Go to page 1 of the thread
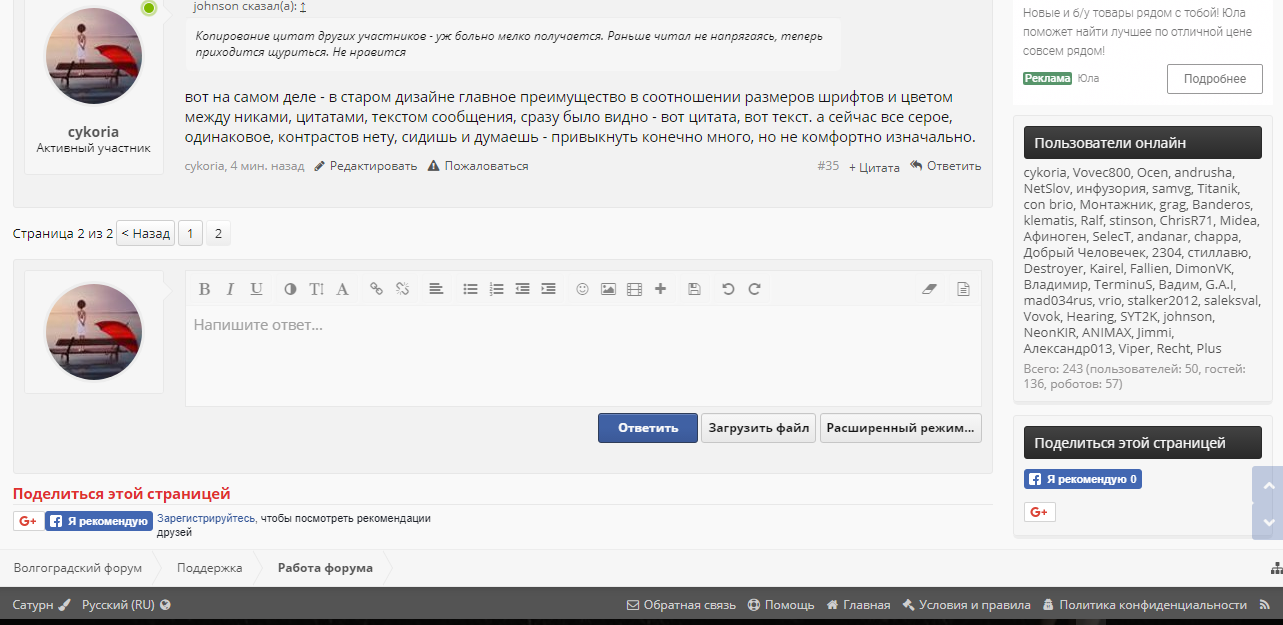Image resolution: width=1283 pixels, height=625 pixels. click(x=190, y=234)
